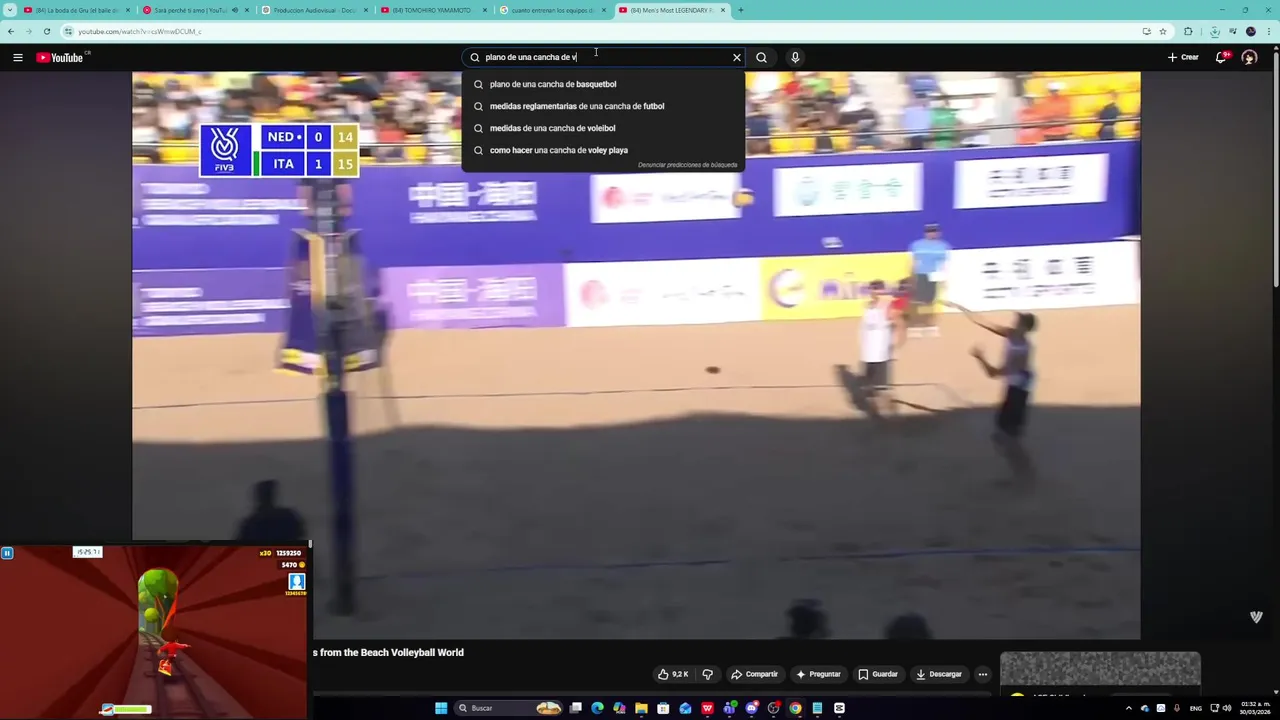Image resolution: width=1280 pixels, height=720 pixels.
Task: Open the Windows Start menu
Action: click(x=441, y=708)
